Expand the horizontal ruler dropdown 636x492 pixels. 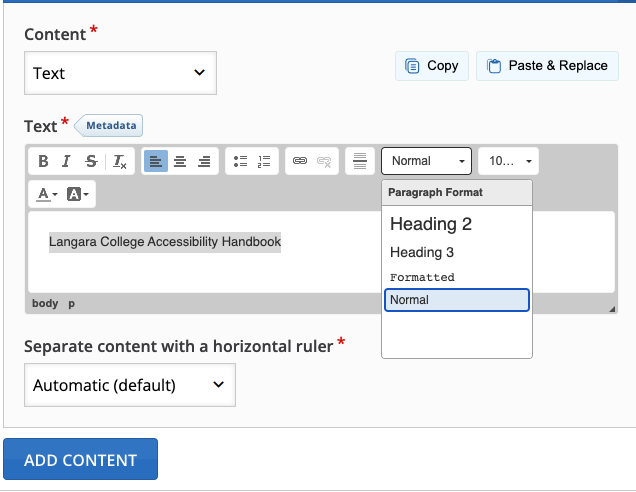(129, 385)
